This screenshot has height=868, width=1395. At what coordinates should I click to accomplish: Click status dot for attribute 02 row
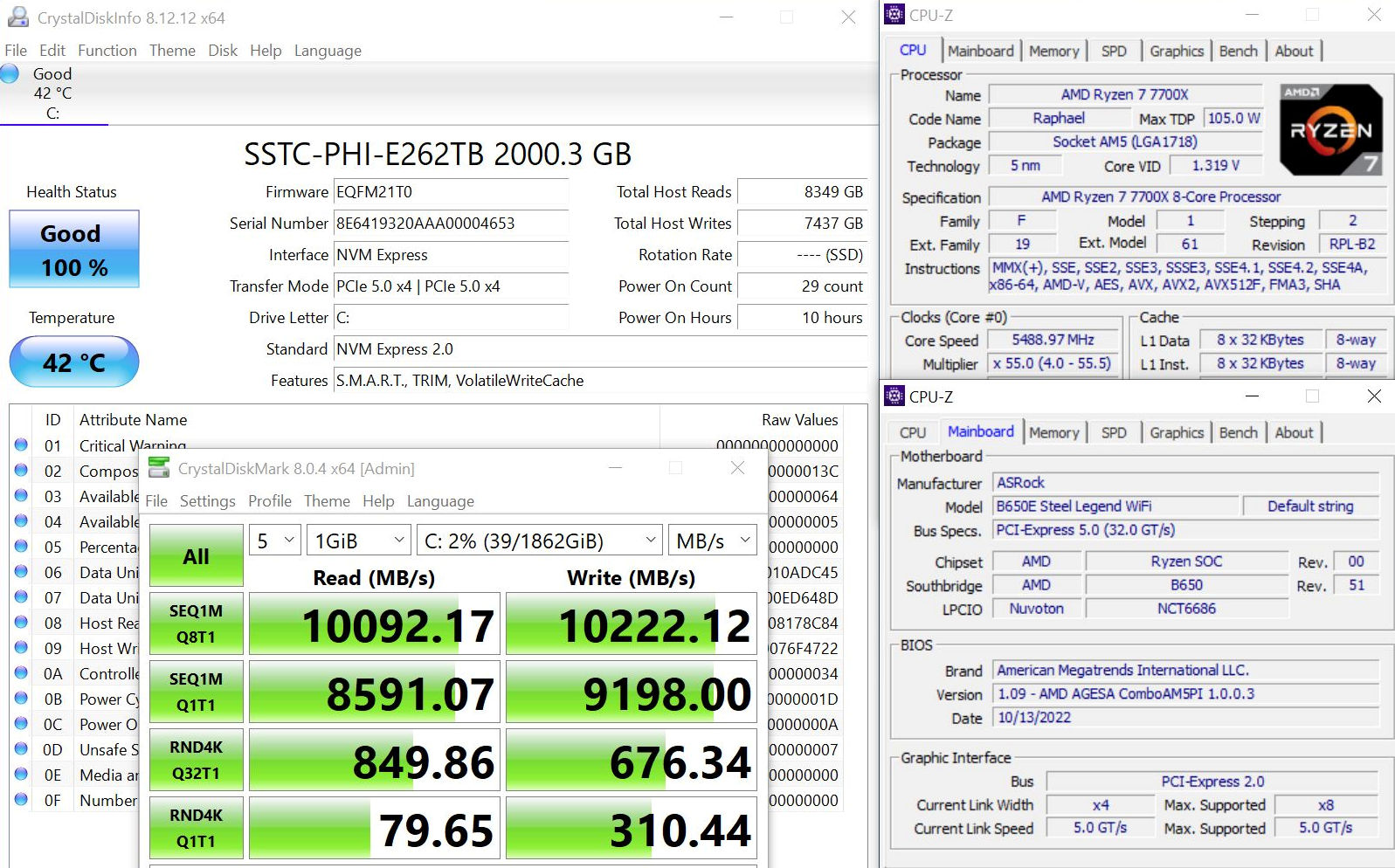21,471
